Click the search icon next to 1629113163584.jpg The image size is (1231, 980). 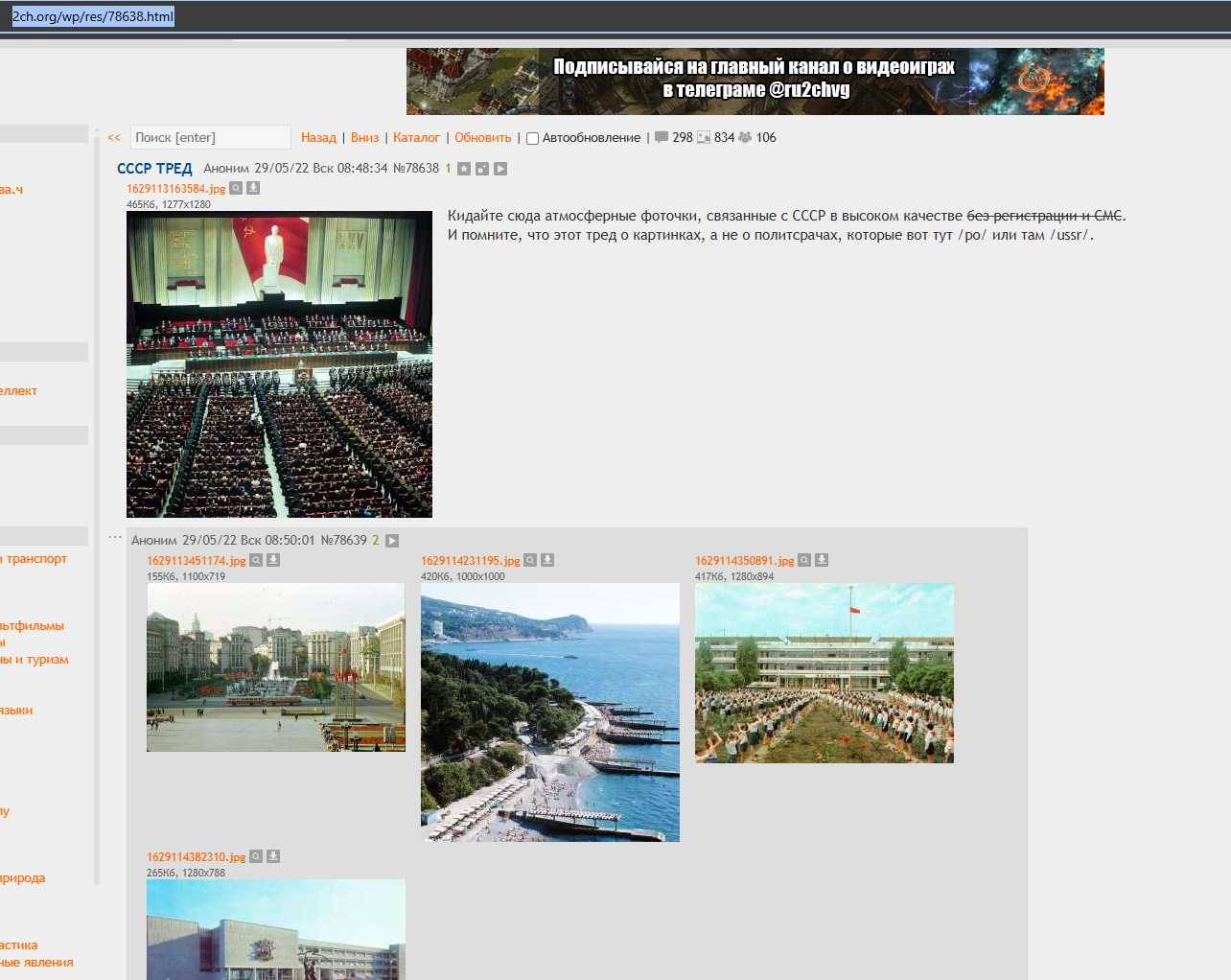[236, 188]
